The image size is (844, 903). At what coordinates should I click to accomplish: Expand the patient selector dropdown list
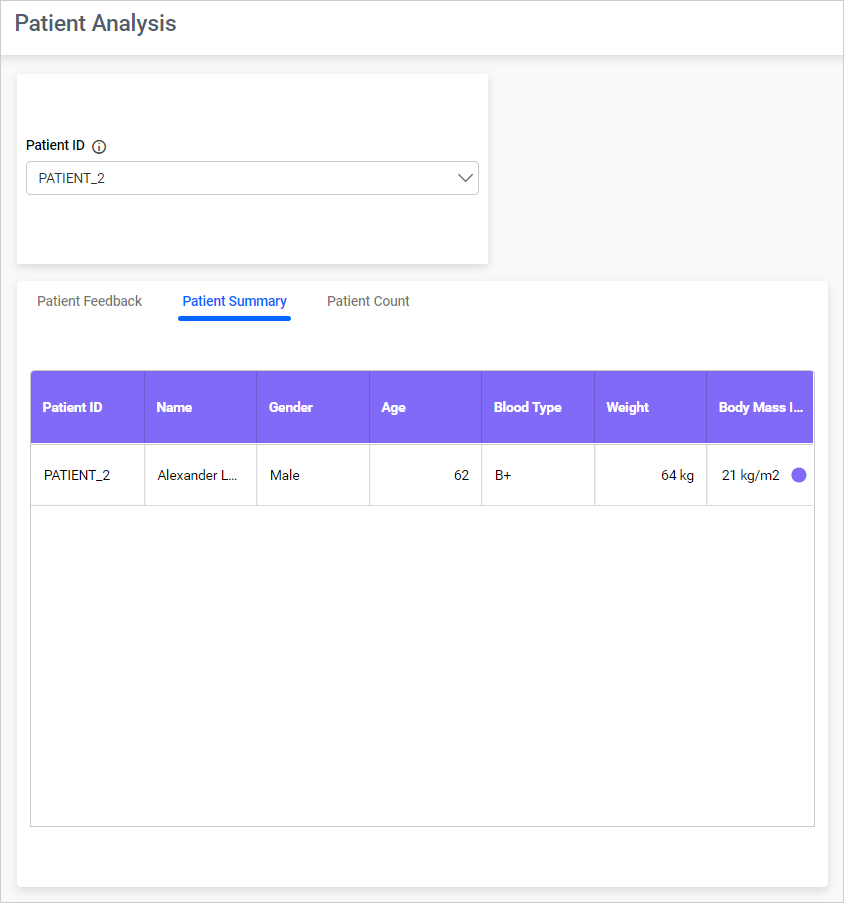464,177
